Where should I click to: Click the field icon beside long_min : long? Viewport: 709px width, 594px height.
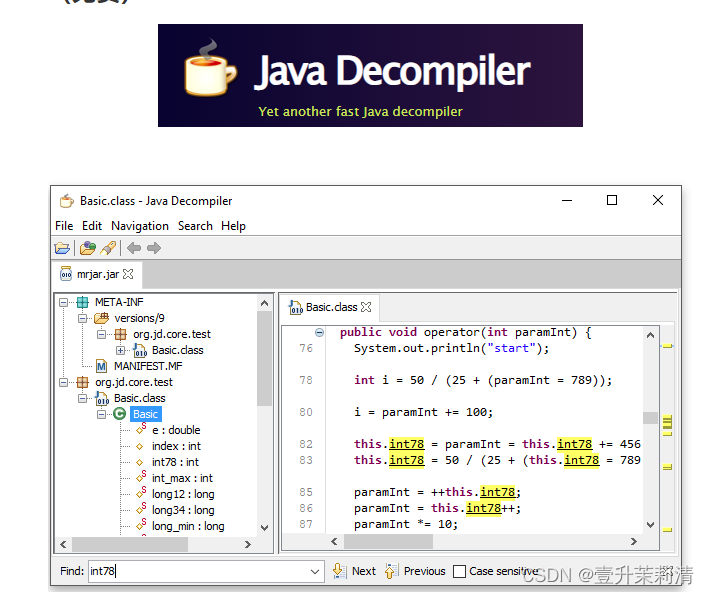coord(141,525)
